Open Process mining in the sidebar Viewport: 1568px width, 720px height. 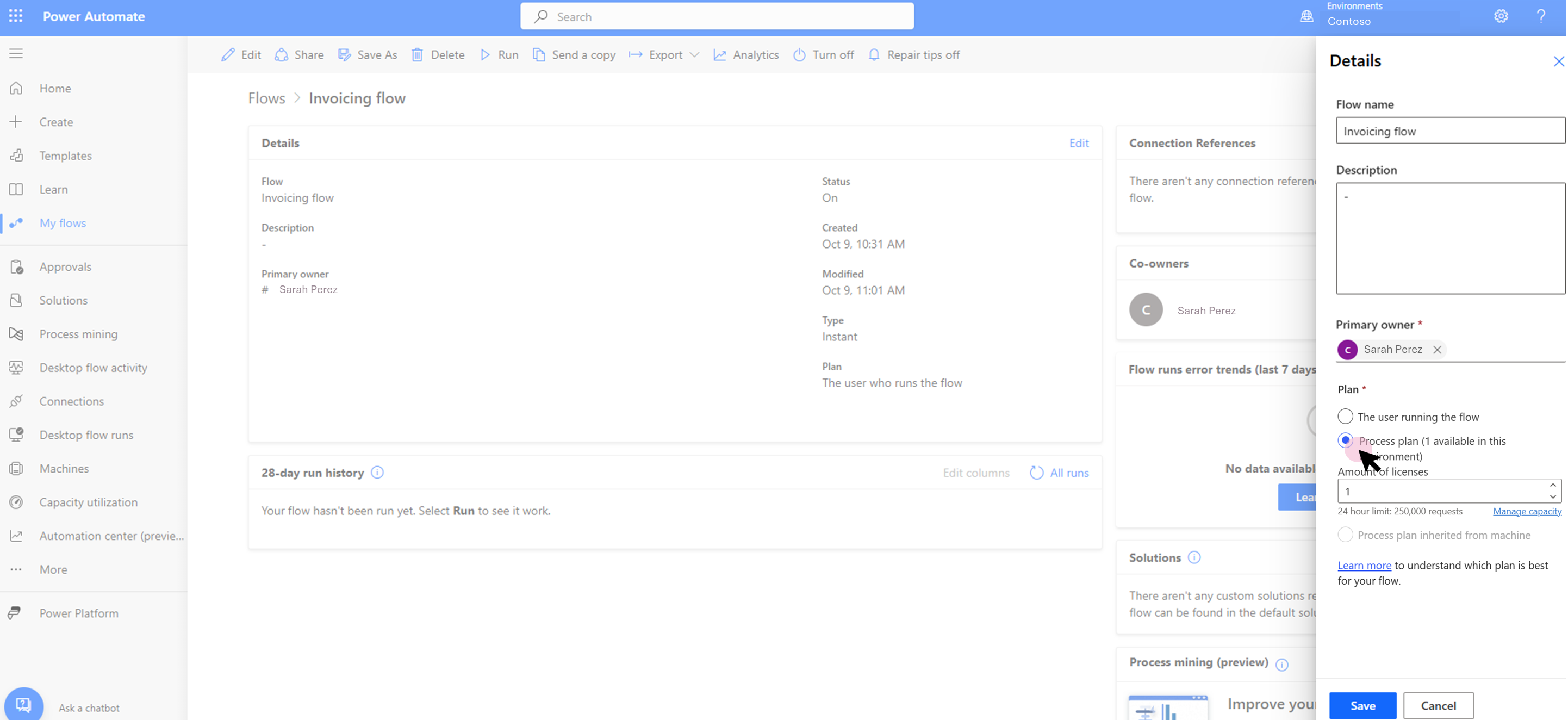[78, 333]
